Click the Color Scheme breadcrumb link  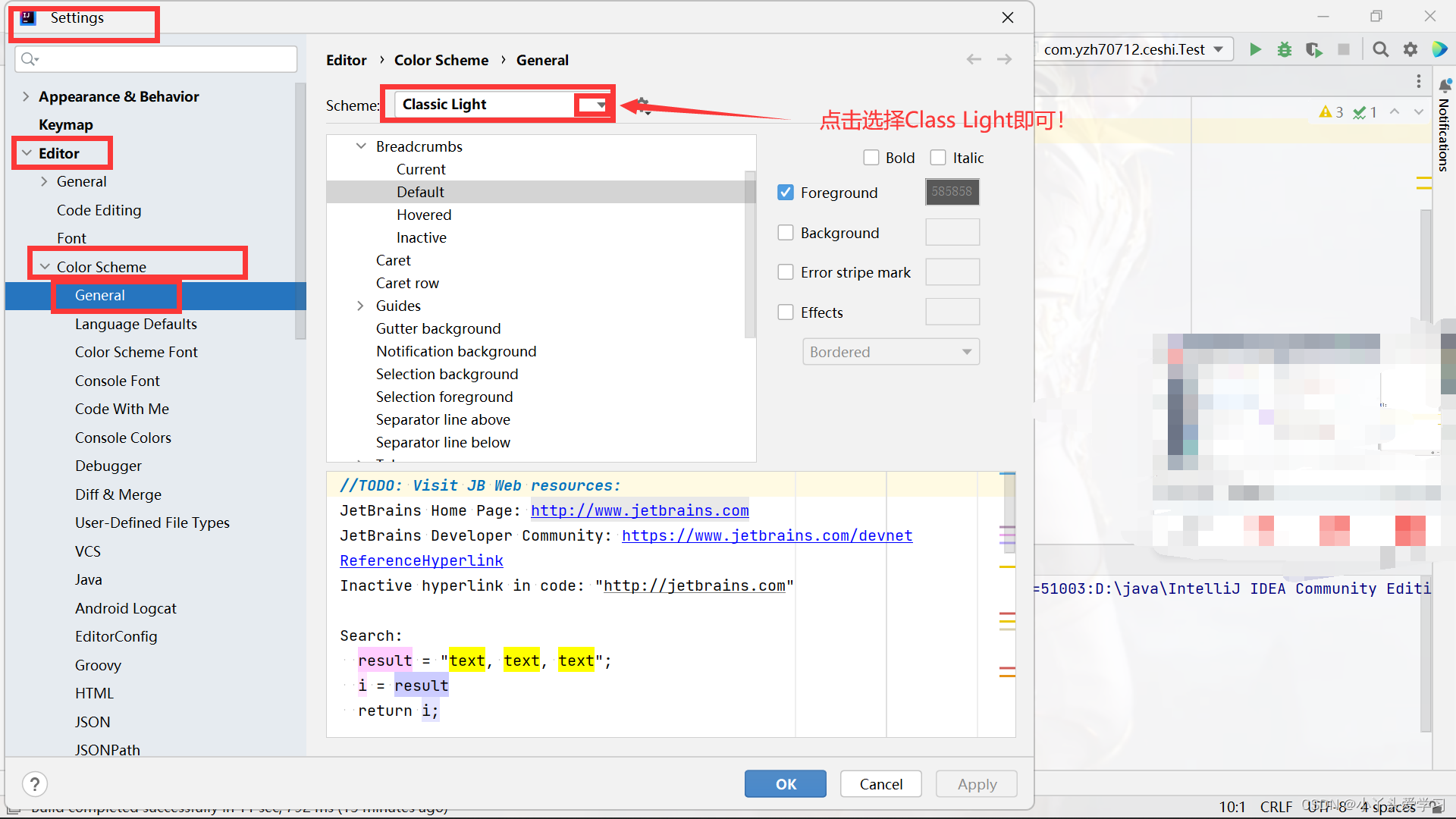point(441,60)
